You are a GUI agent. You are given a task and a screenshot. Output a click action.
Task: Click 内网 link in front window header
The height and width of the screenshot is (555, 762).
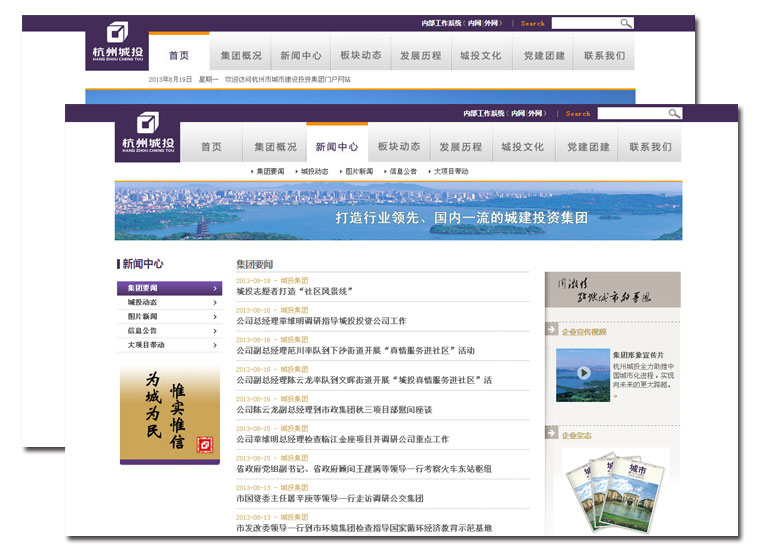click(518, 114)
